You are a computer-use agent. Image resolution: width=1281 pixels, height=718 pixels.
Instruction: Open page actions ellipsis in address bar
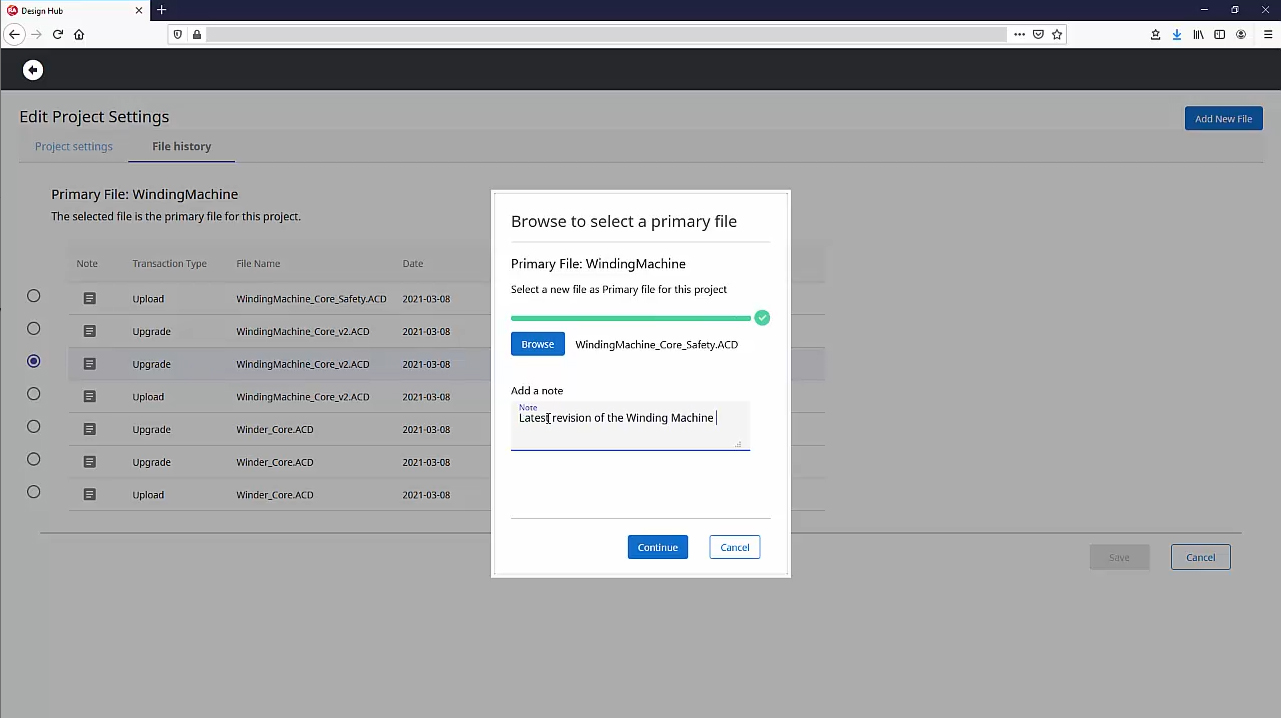coord(1019,34)
